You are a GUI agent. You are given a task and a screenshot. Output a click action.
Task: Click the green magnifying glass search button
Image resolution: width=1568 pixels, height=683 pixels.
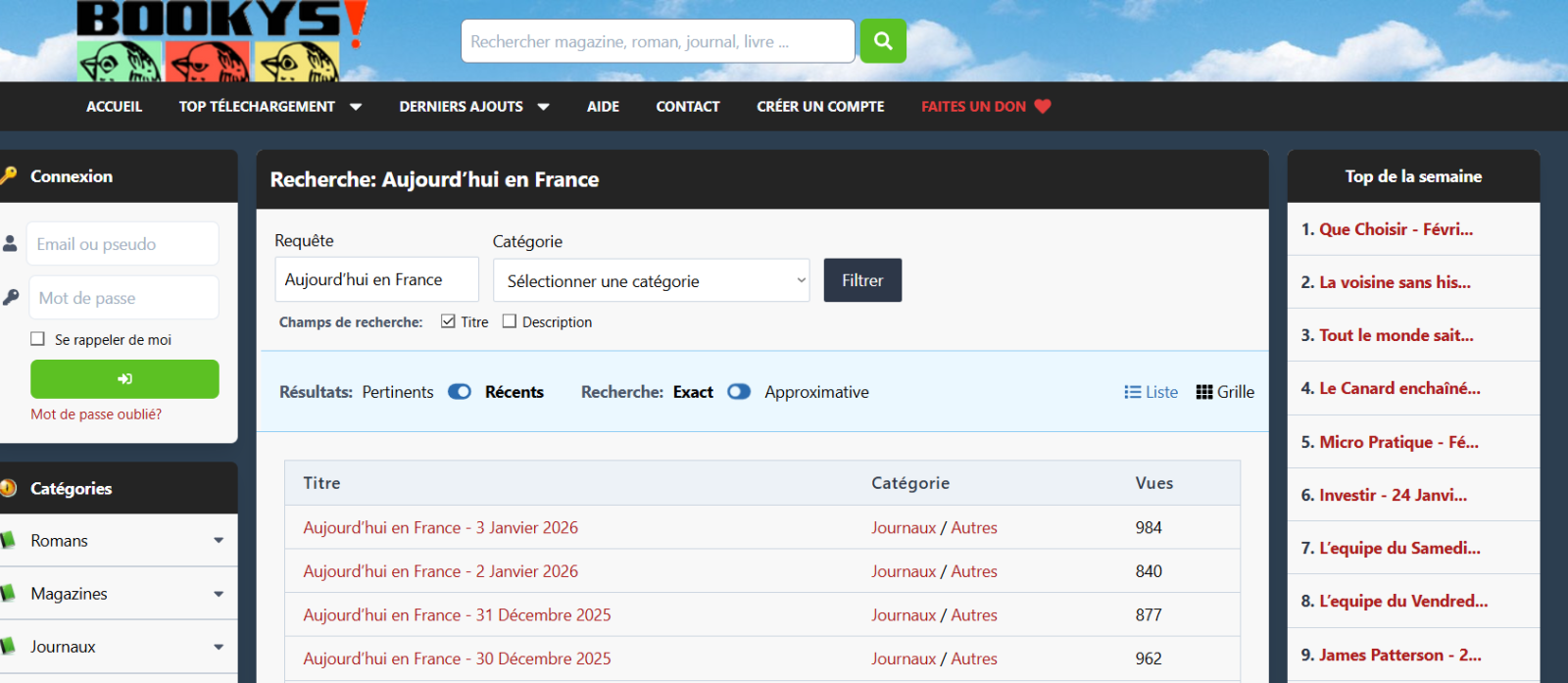coord(882,41)
